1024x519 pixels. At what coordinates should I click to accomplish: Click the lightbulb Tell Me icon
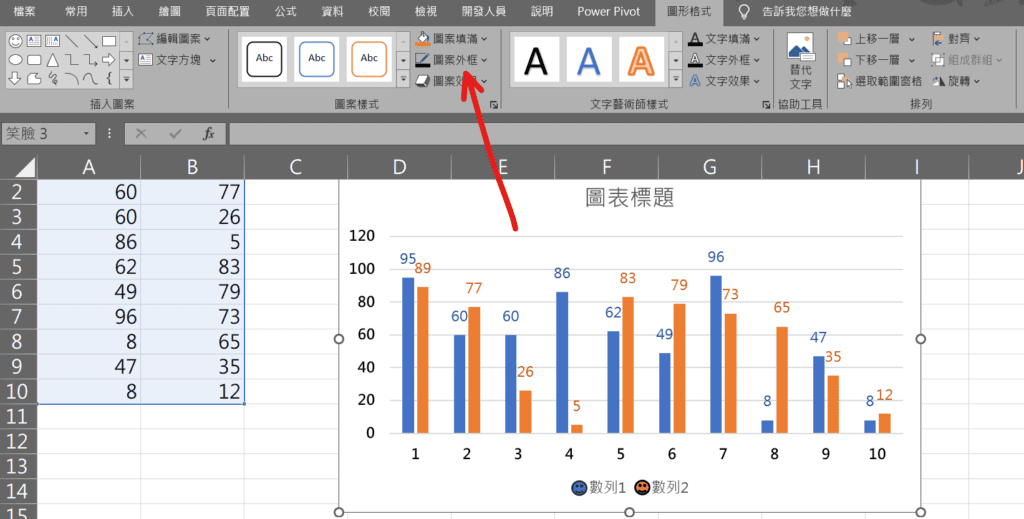(744, 12)
